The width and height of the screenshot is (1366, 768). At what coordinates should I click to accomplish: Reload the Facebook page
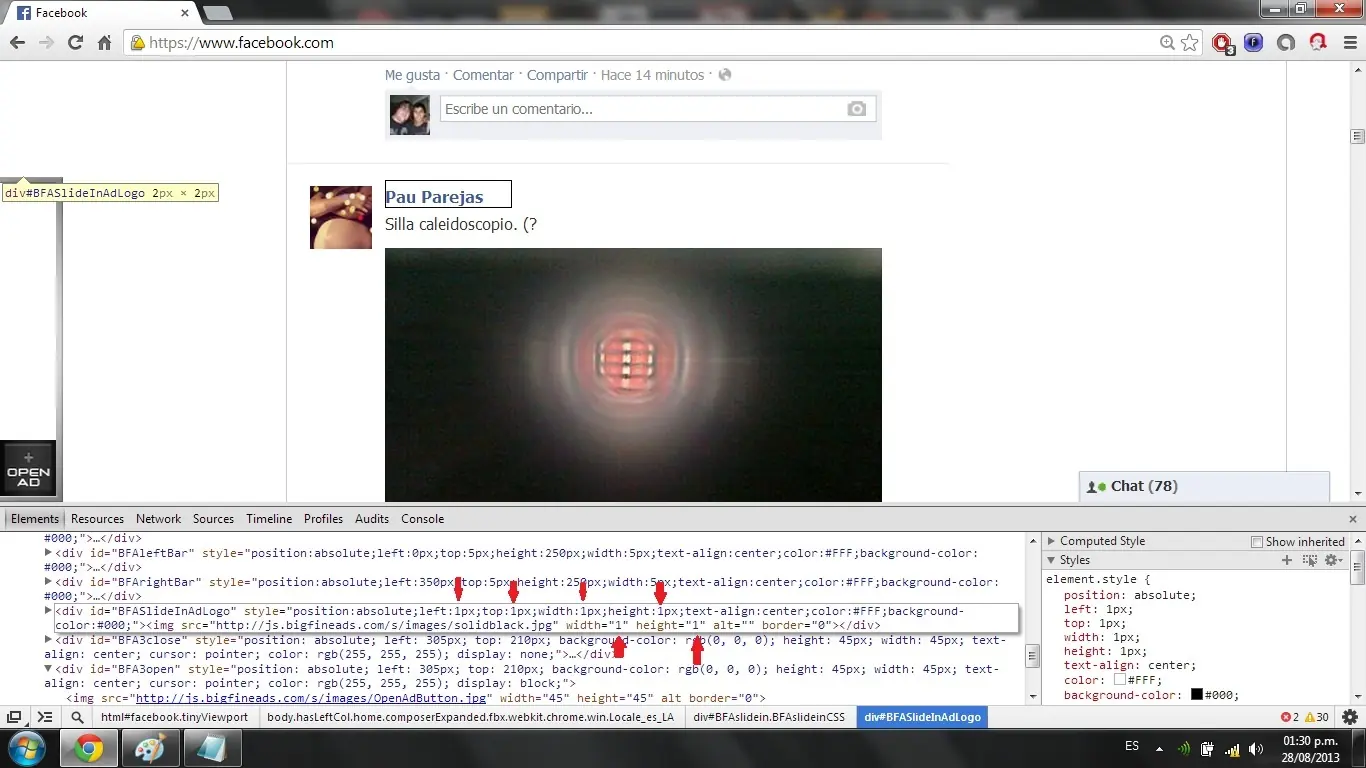pos(75,43)
